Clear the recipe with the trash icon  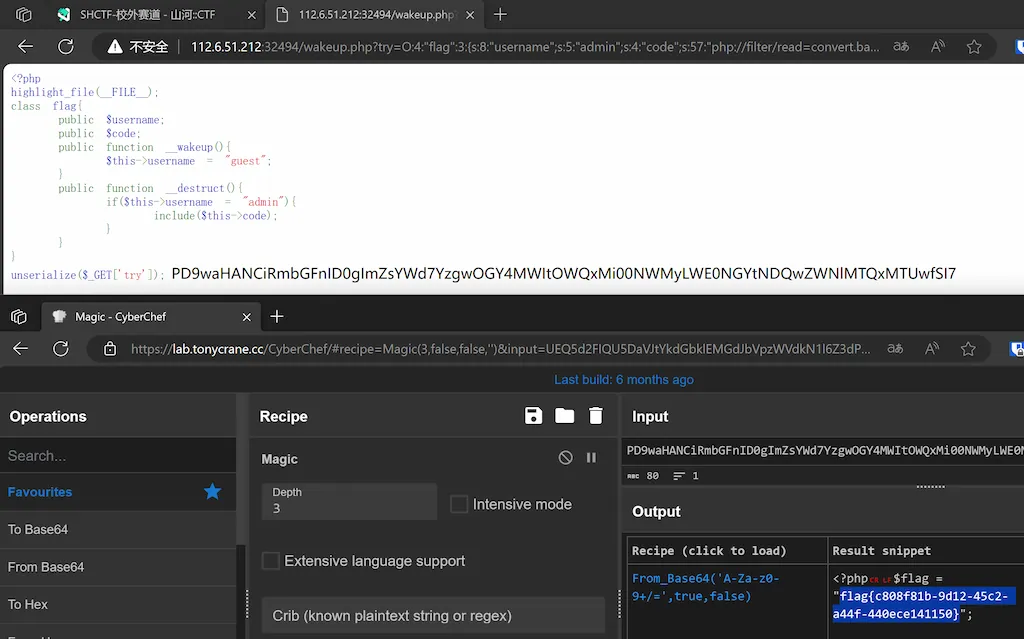pyautogui.click(x=595, y=416)
